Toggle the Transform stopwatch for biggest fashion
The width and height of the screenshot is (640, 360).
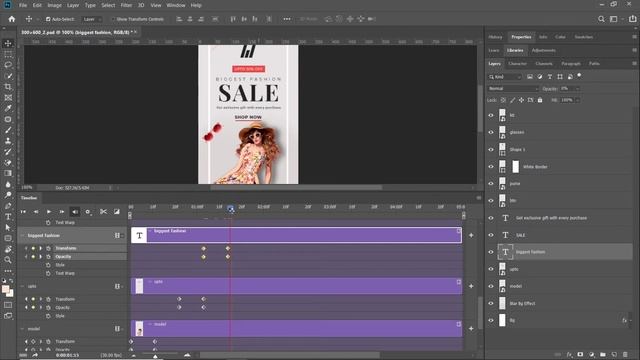48,248
